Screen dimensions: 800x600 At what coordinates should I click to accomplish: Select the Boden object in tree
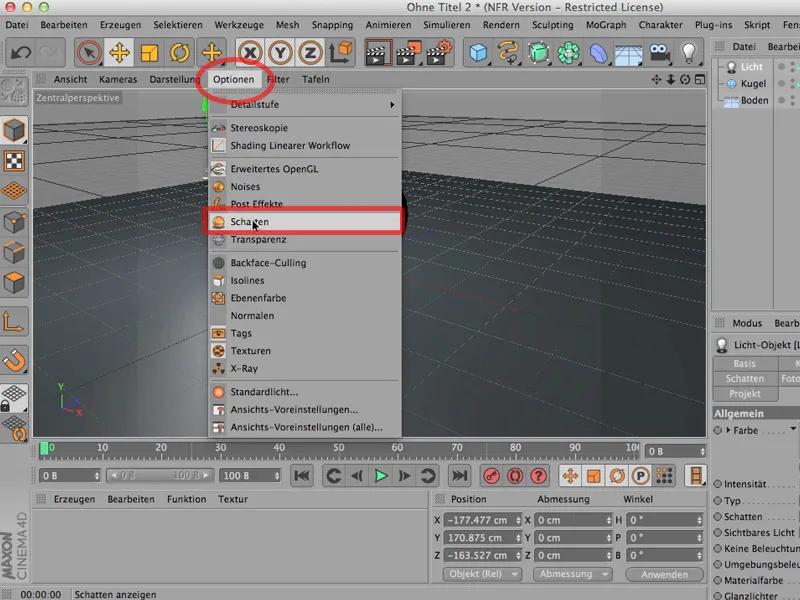pyautogui.click(x=754, y=101)
